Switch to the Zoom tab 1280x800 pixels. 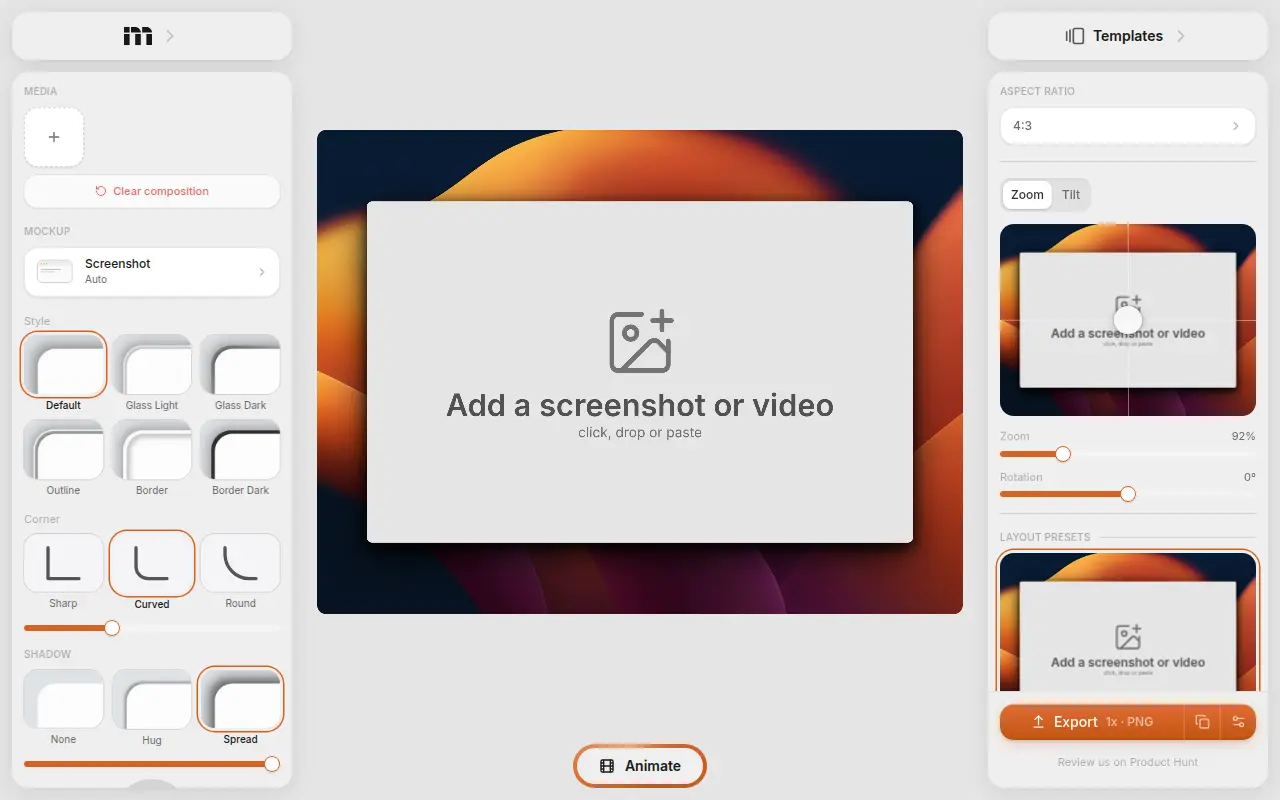(x=1027, y=195)
